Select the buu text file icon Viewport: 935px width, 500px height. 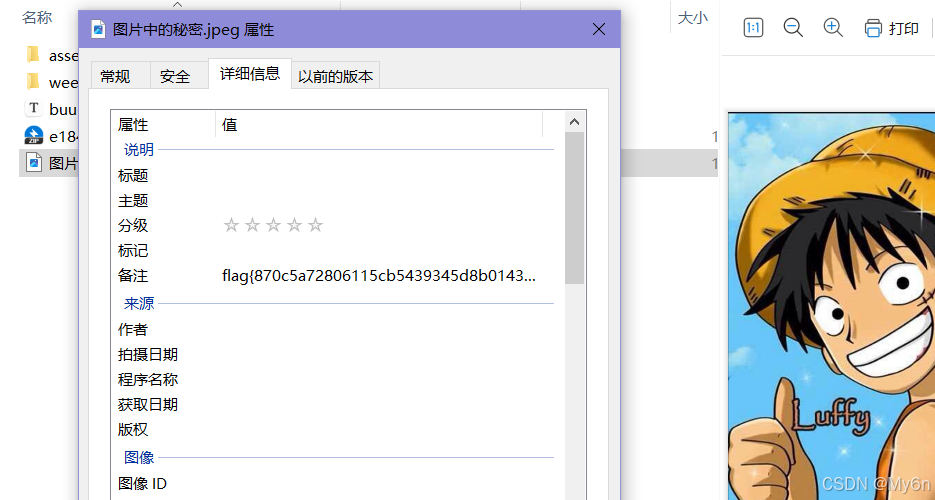pos(33,108)
